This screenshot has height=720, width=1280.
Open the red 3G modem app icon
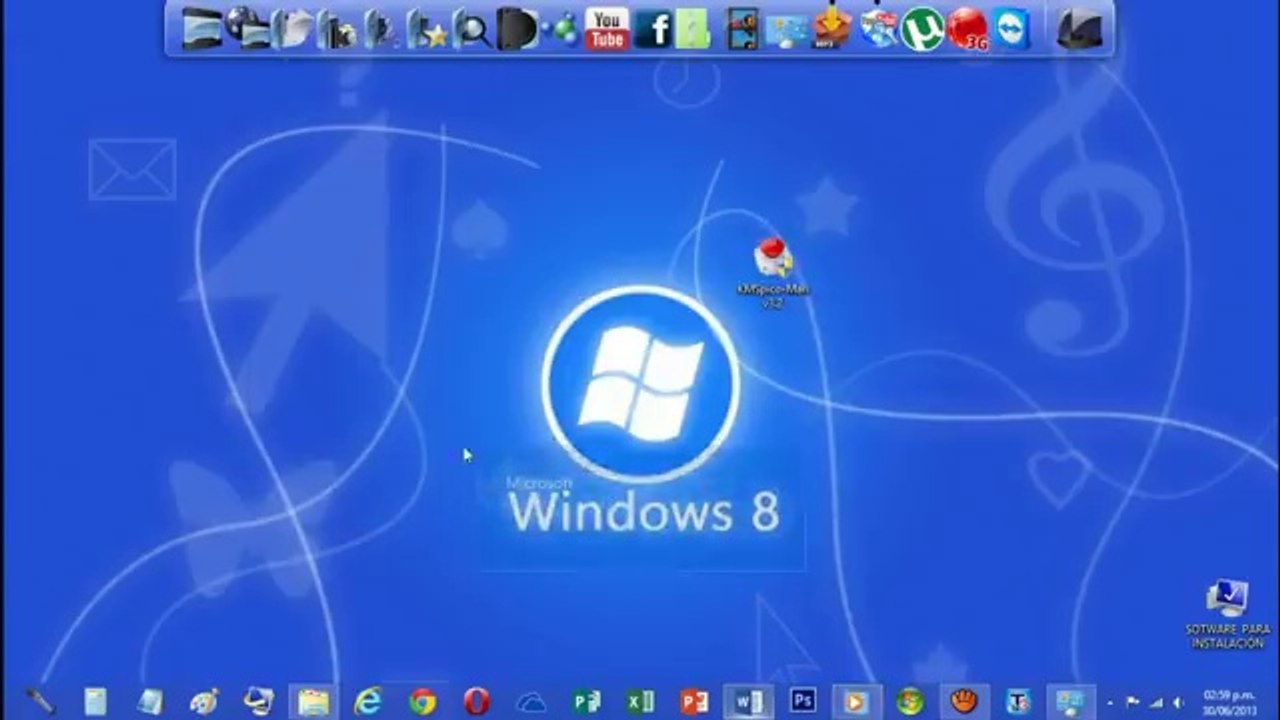point(968,29)
